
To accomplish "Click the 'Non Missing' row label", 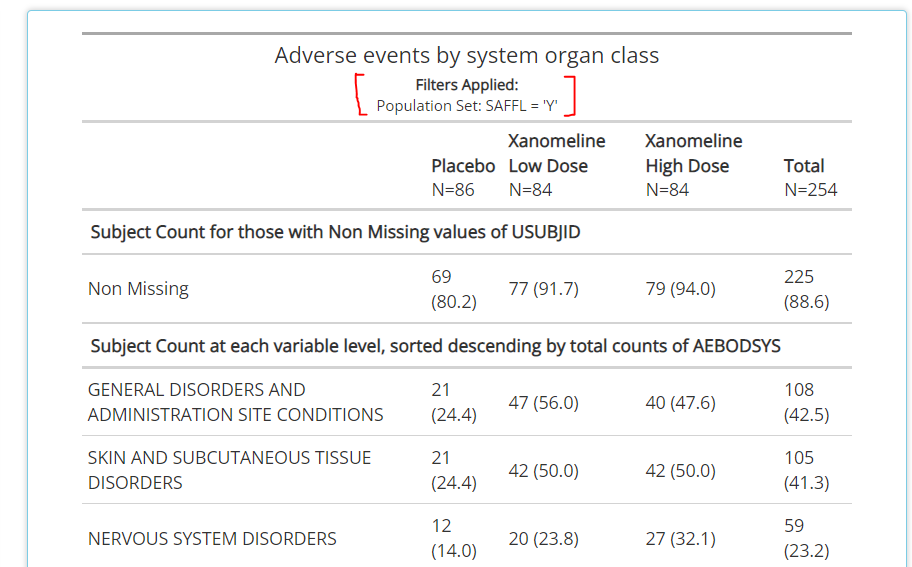I will pyautogui.click(x=138, y=289).
